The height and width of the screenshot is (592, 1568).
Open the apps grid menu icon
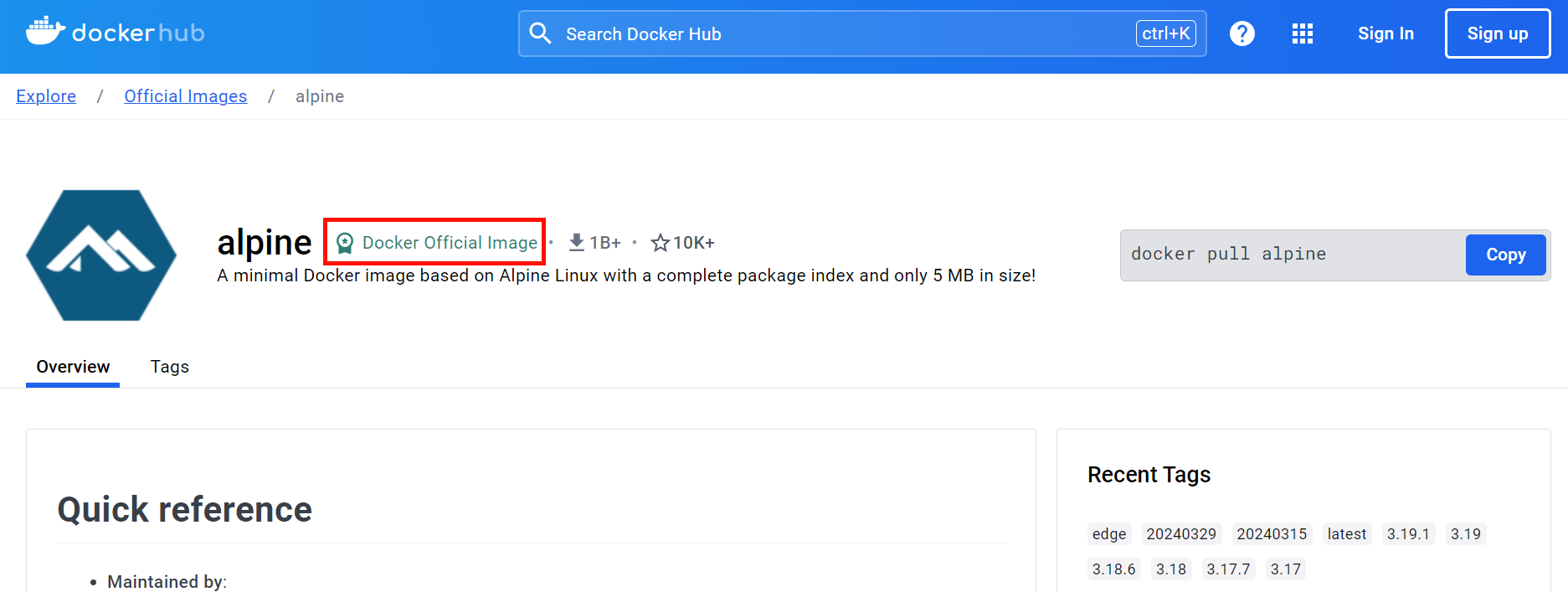(x=1302, y=33)
